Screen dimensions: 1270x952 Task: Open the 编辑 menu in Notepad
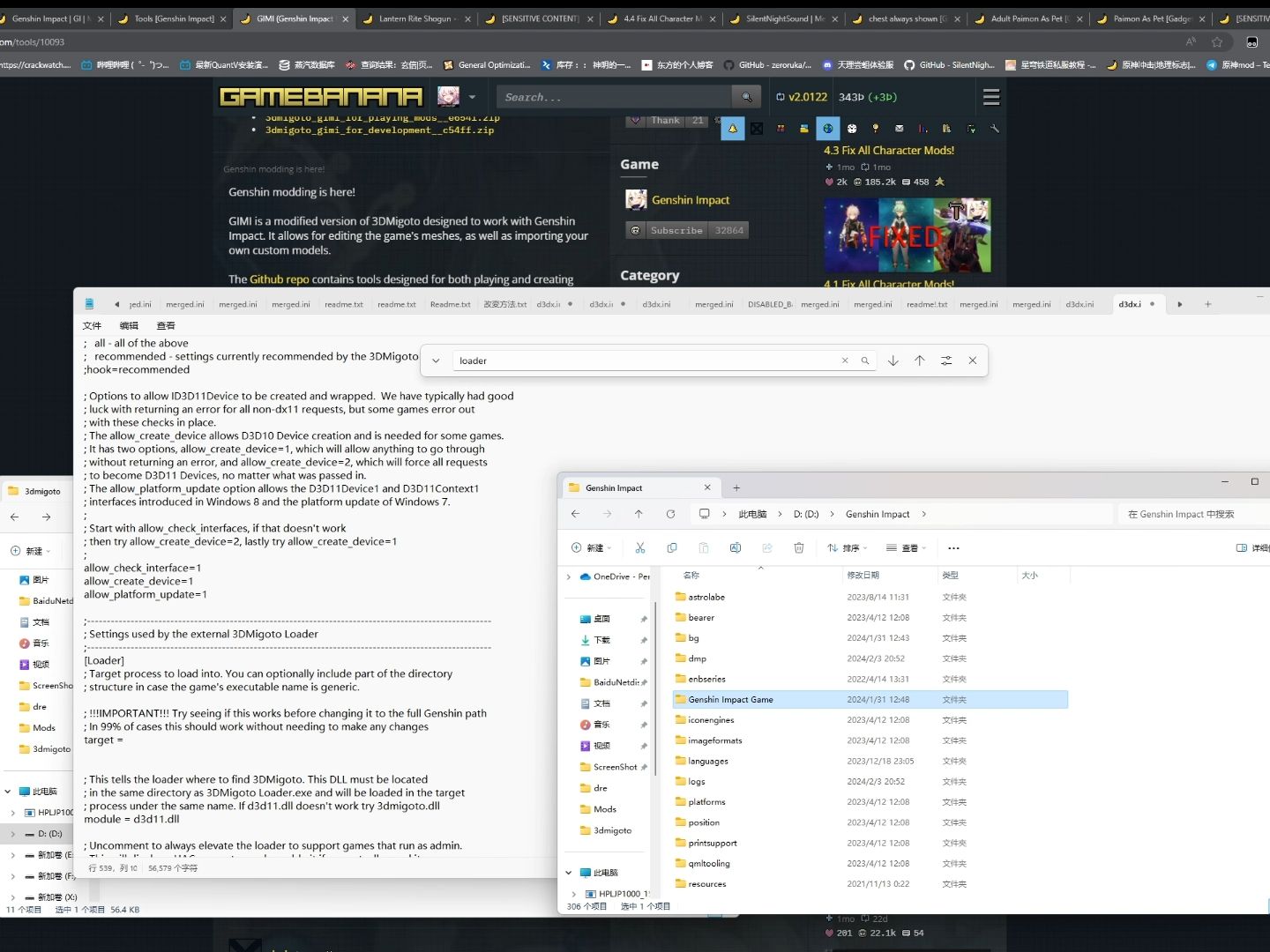(129, 325)
